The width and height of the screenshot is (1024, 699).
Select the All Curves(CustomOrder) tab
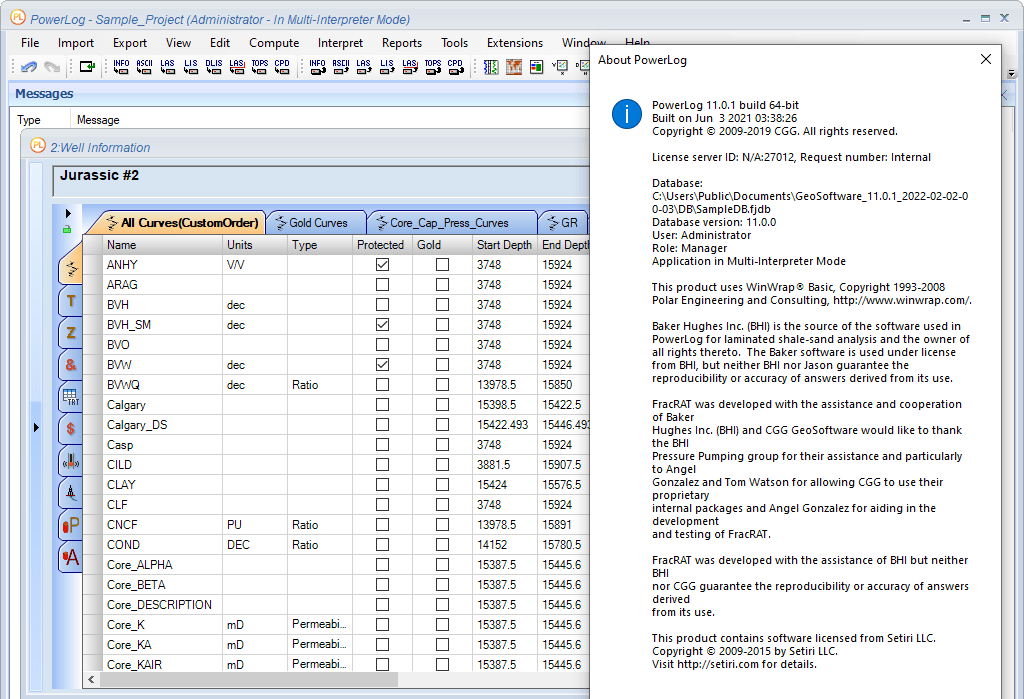tap(182, 223)
